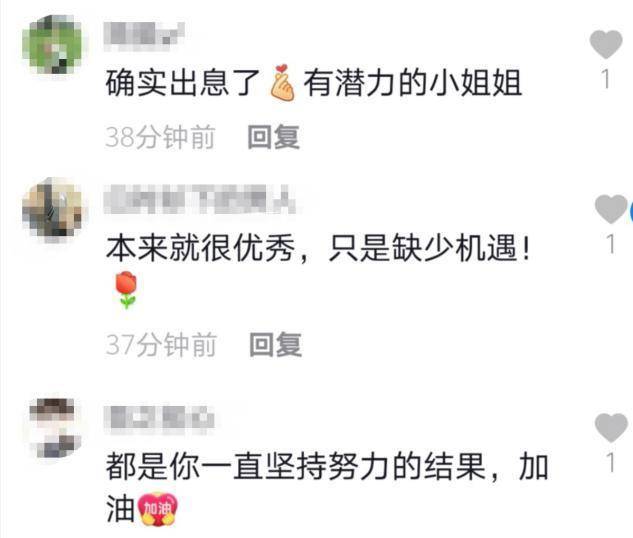Select comment text 只是缺少机遇
This screenshot has width=633, height=538.
click(x=423, y=247)
